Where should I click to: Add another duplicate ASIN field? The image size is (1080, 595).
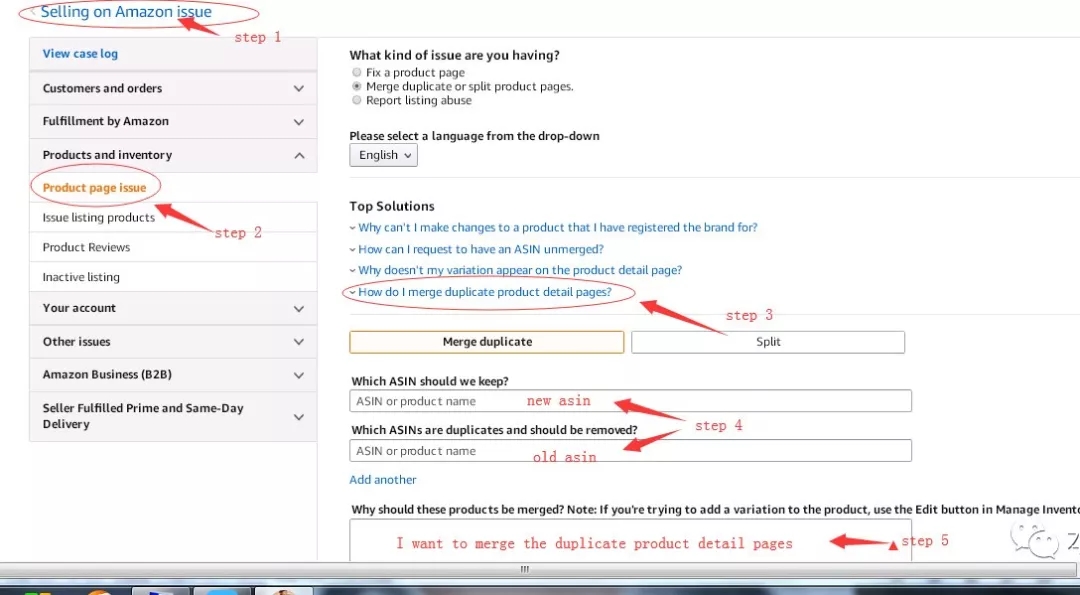pos(383,479)
